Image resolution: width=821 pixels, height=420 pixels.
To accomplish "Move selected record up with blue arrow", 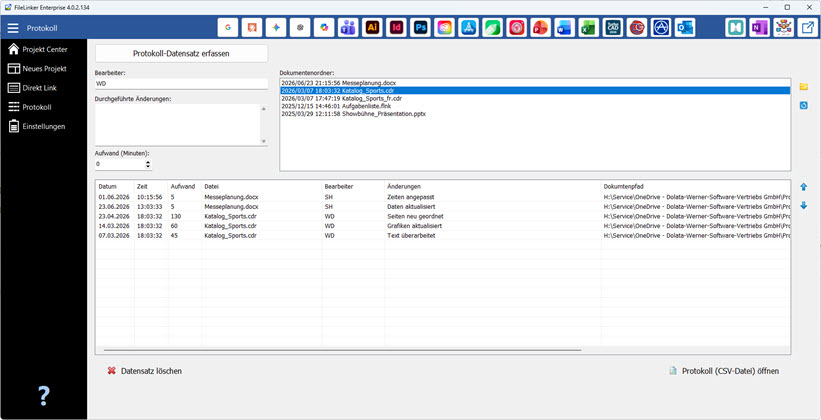I will tap(804, 187).
